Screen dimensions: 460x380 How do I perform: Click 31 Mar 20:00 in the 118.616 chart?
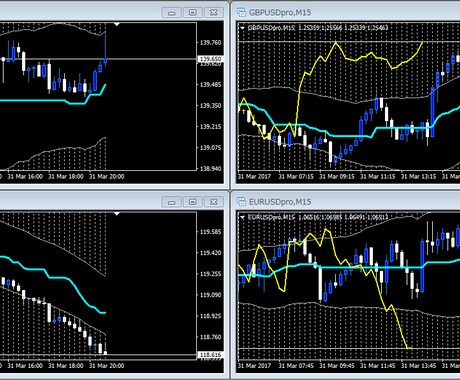click(x=106, y=366)
